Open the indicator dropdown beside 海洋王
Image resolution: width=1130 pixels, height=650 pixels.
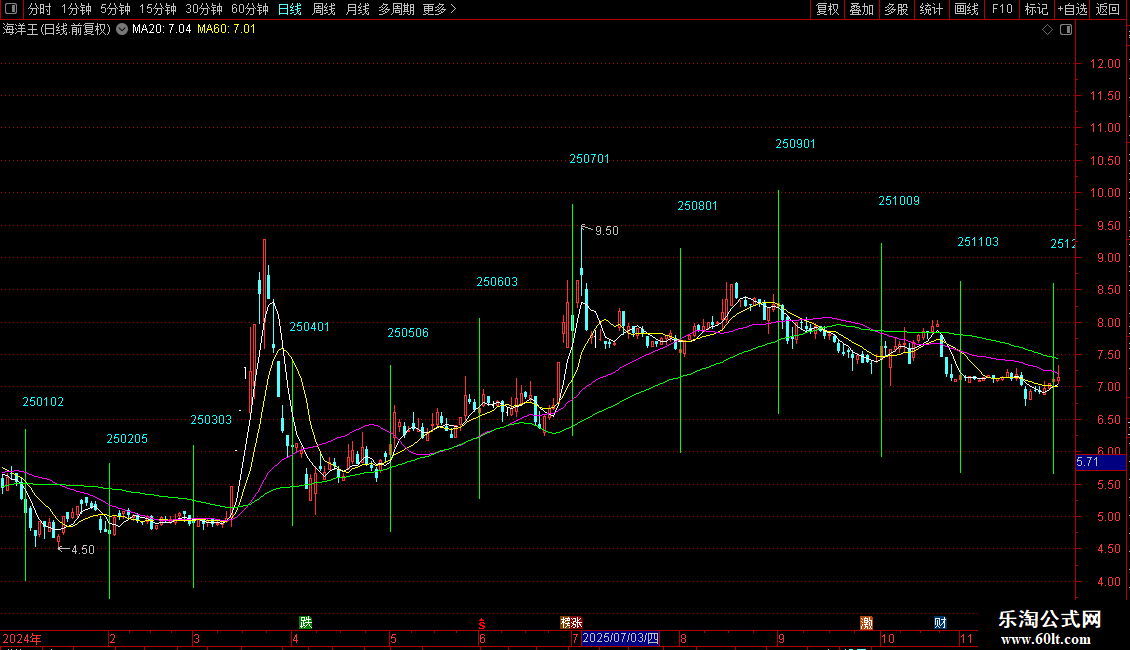(122, 29)
